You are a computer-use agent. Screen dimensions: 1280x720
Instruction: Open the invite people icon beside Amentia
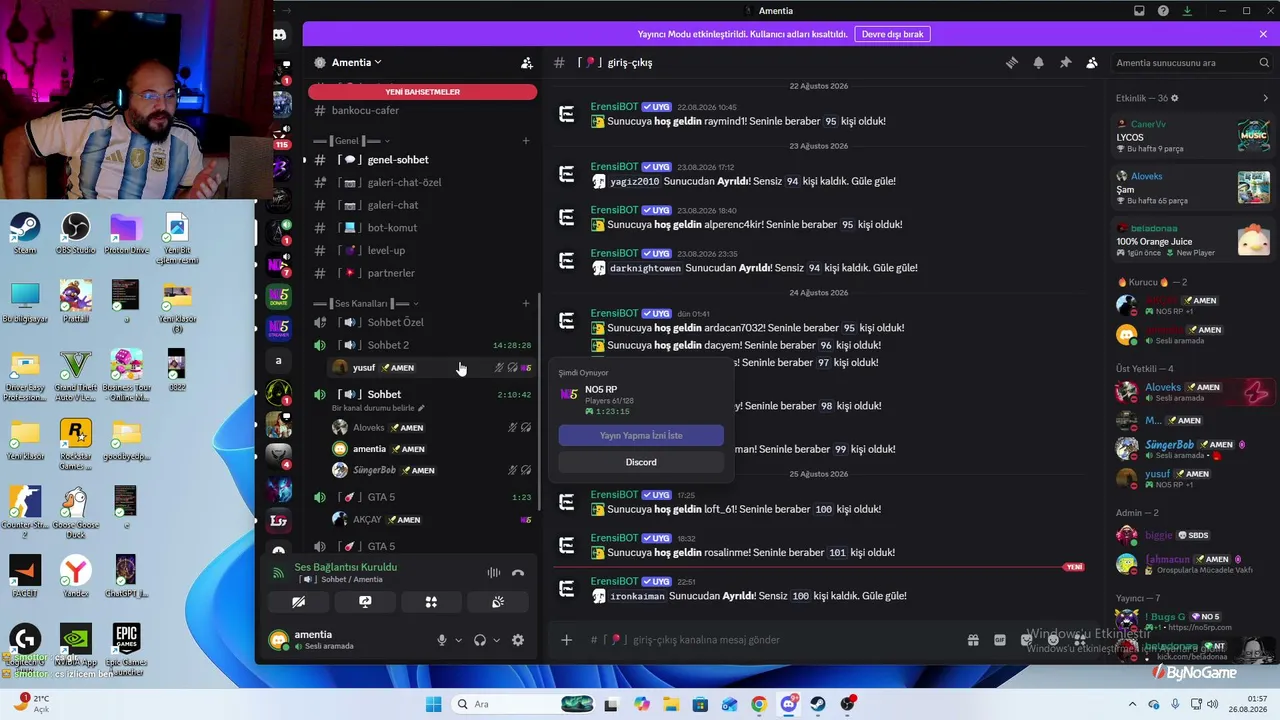pyautogui.click(x=527, y=62)
